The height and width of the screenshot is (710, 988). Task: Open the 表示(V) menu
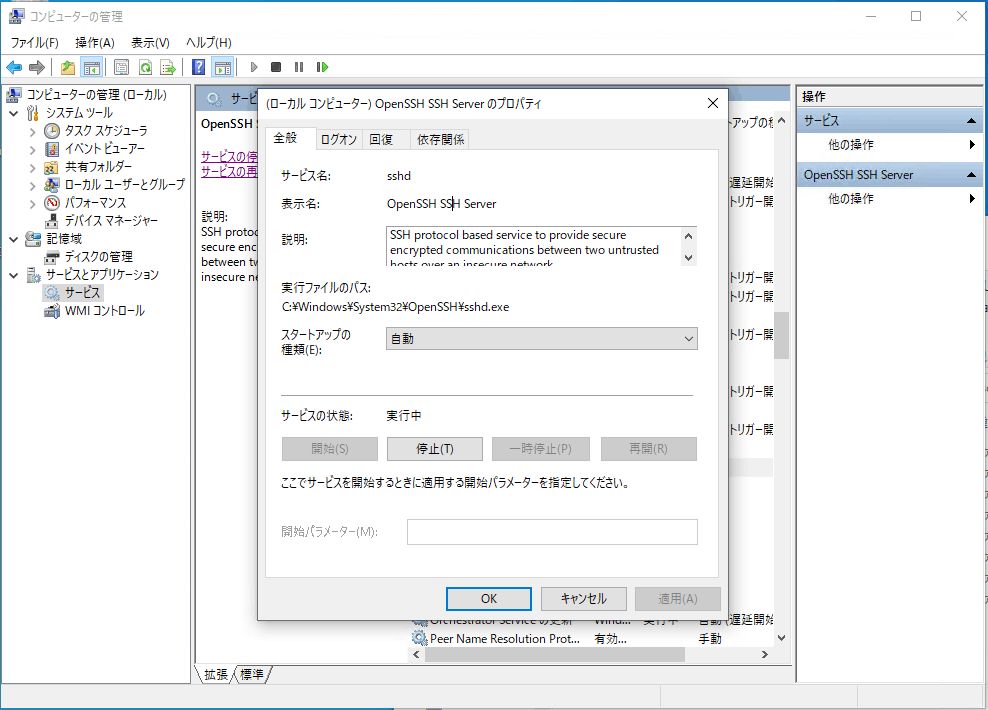(151, 43)
